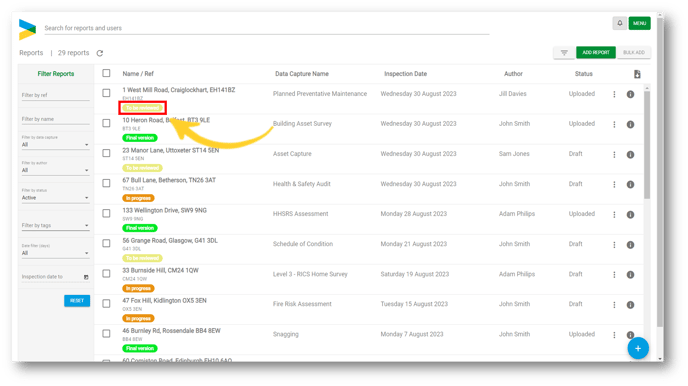Open the filter icon beside Add Report
Image resolution: width=688 pixels, height=386 pixels.
[564, 53]
